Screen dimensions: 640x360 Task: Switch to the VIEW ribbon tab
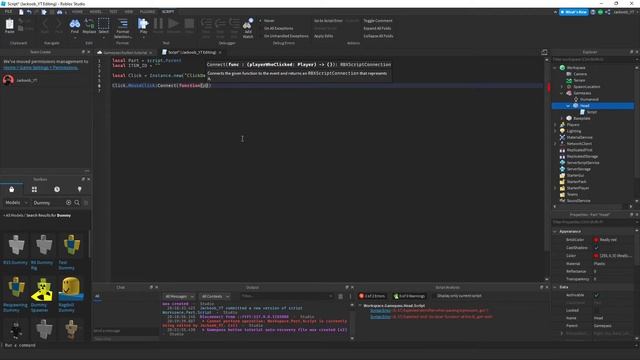click(129, 12)
